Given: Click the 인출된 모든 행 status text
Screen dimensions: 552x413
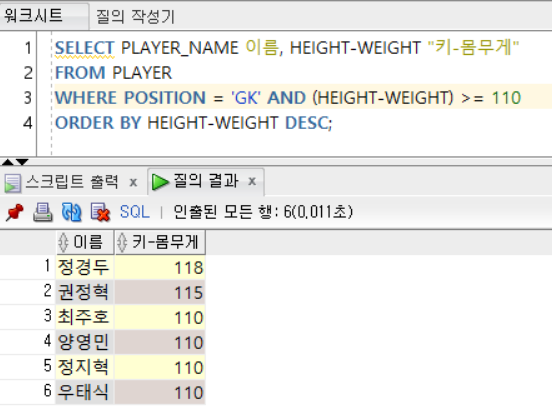Looking at the screenshot, I should 263,212.
